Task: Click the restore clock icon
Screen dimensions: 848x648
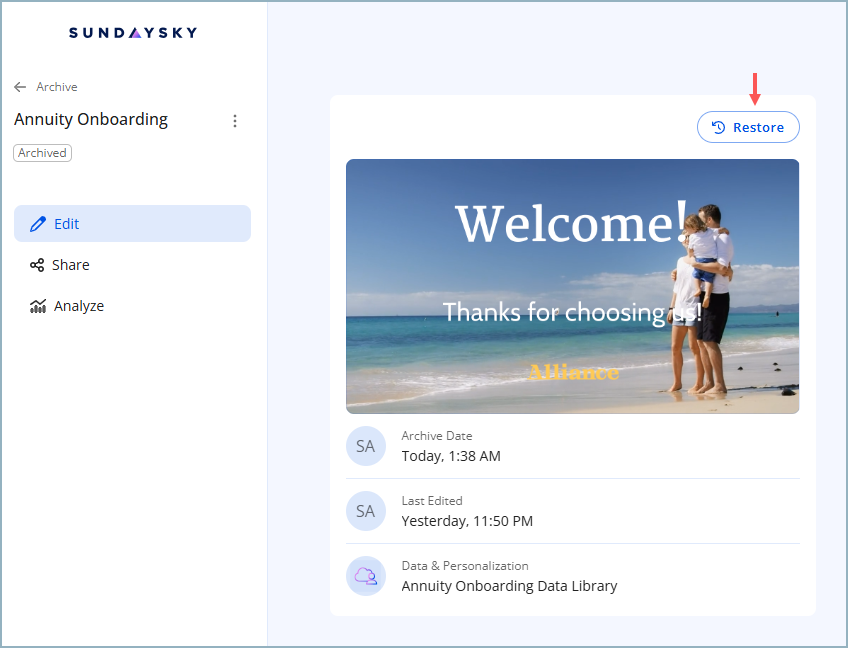Action: point(718,127)
